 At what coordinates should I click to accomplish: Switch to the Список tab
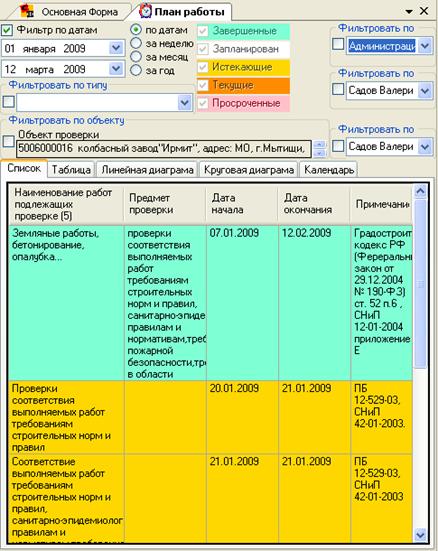tap(24, 169)
